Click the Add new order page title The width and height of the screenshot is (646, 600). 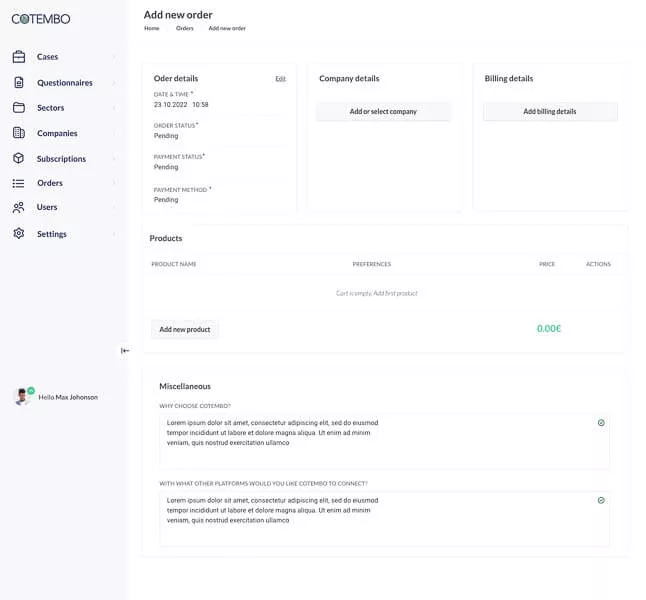178,15
